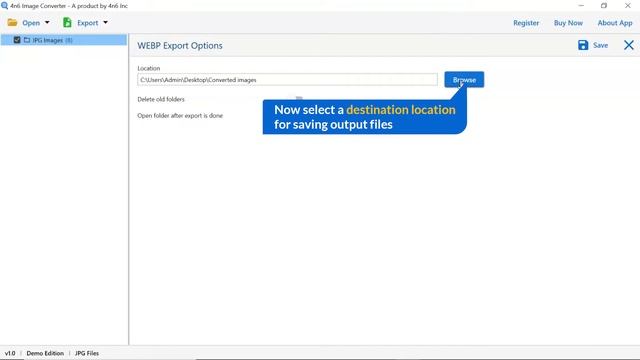Minimize the 4n6 Image Converter window
This screenshot has width=640, height=360.
pos(581,6)
